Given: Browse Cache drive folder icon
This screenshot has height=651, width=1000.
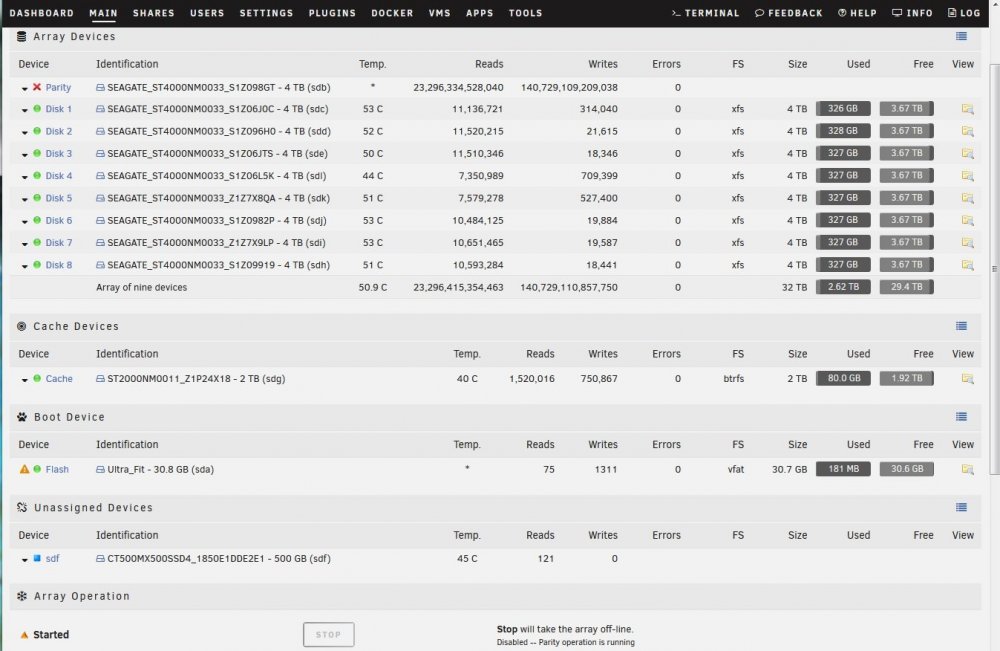Looking at the screenshot, I should [x=967, y=379].
